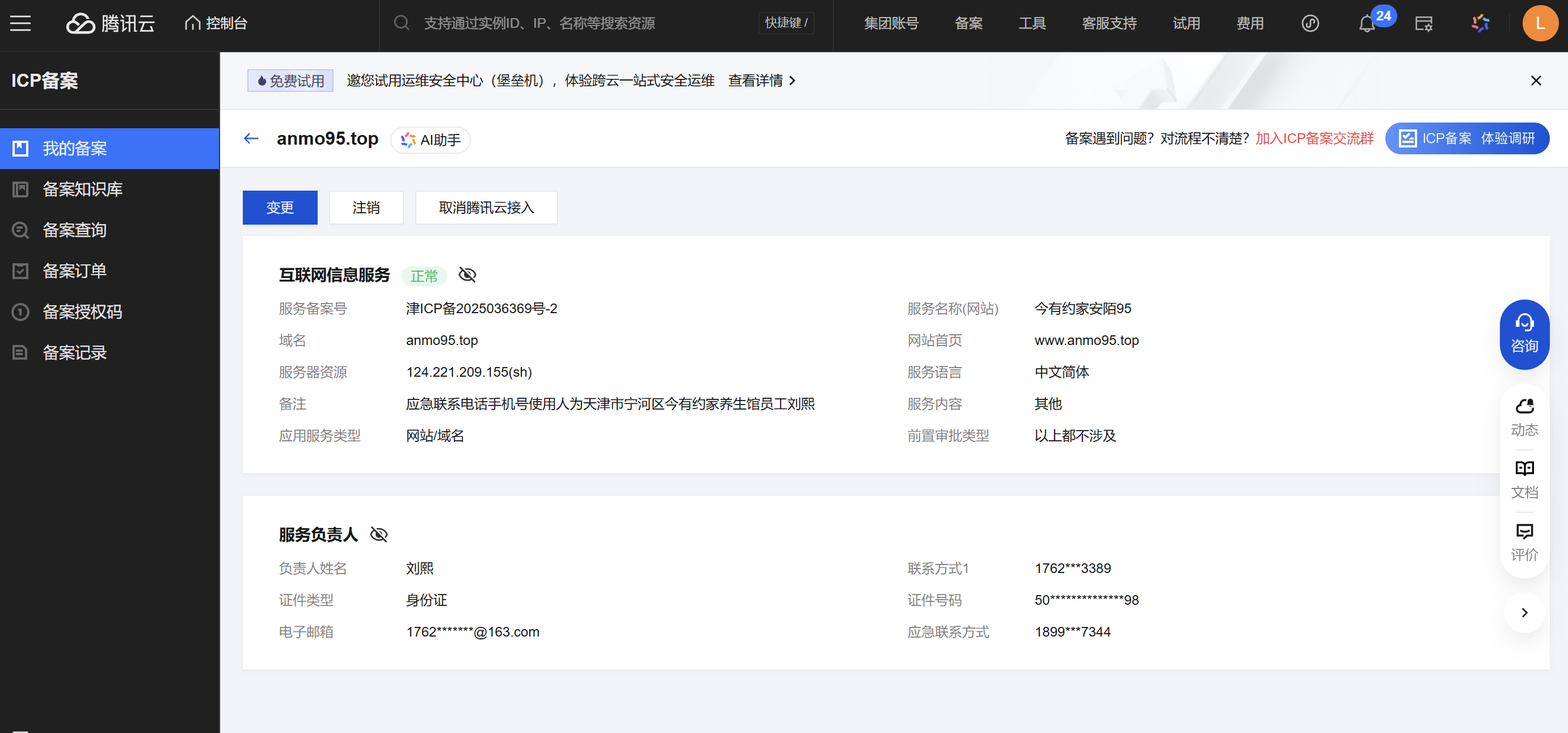Click the 加入ICP备案交流群 link
The height and width of the screenshot is (733, 1568).
coord(1314,138)
